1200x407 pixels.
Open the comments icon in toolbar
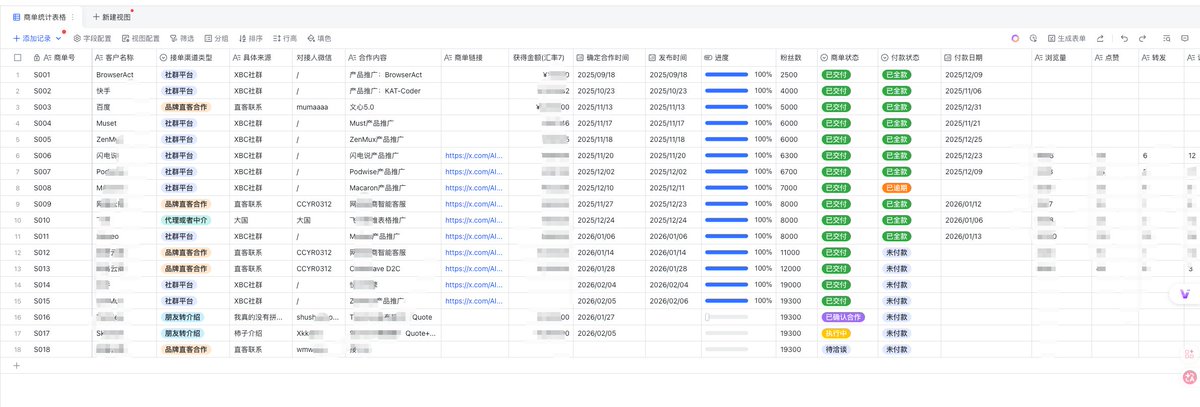pyautogui.click(x=1184, y=37)
